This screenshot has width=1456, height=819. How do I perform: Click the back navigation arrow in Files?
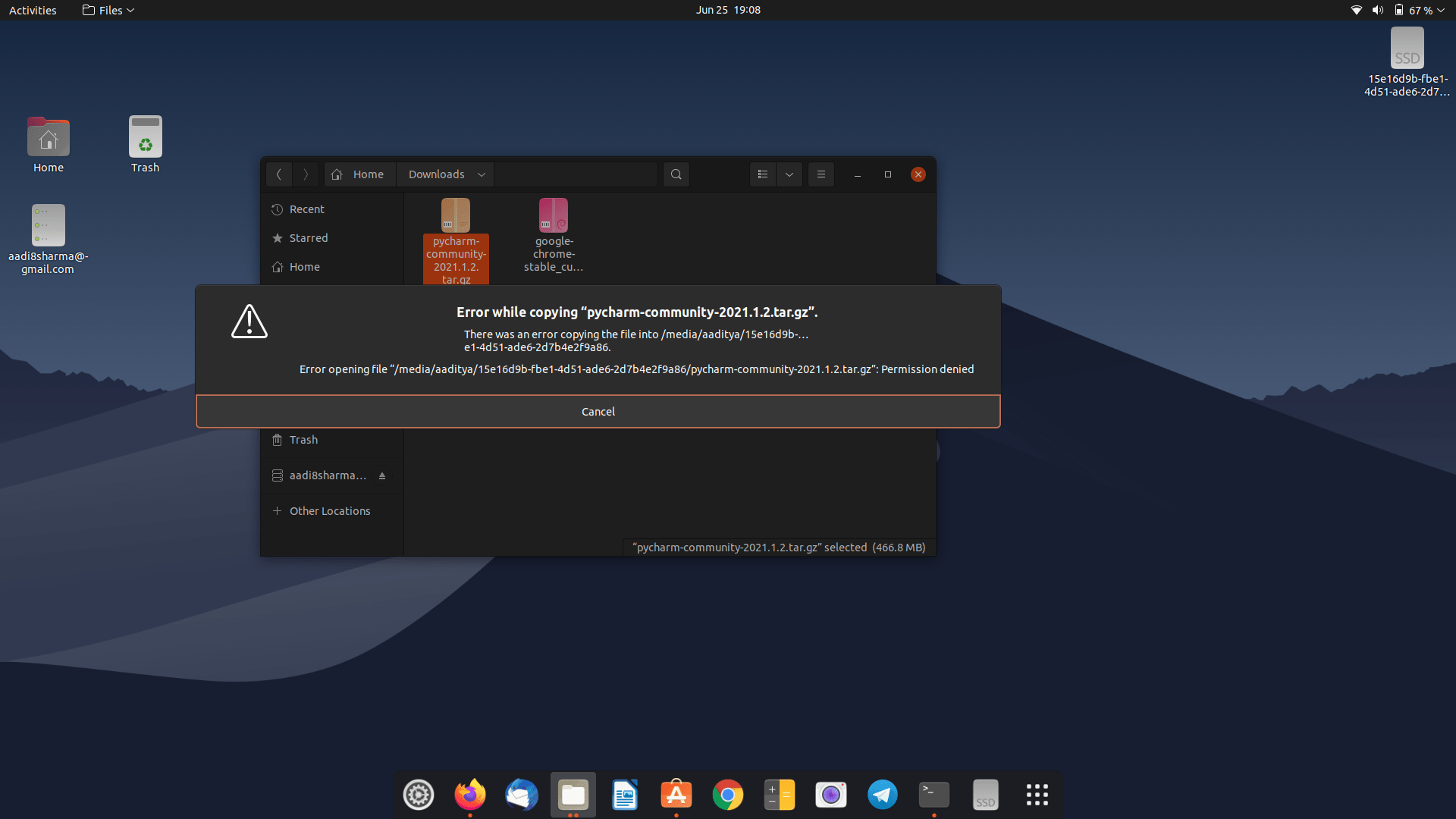click(279, 174)
